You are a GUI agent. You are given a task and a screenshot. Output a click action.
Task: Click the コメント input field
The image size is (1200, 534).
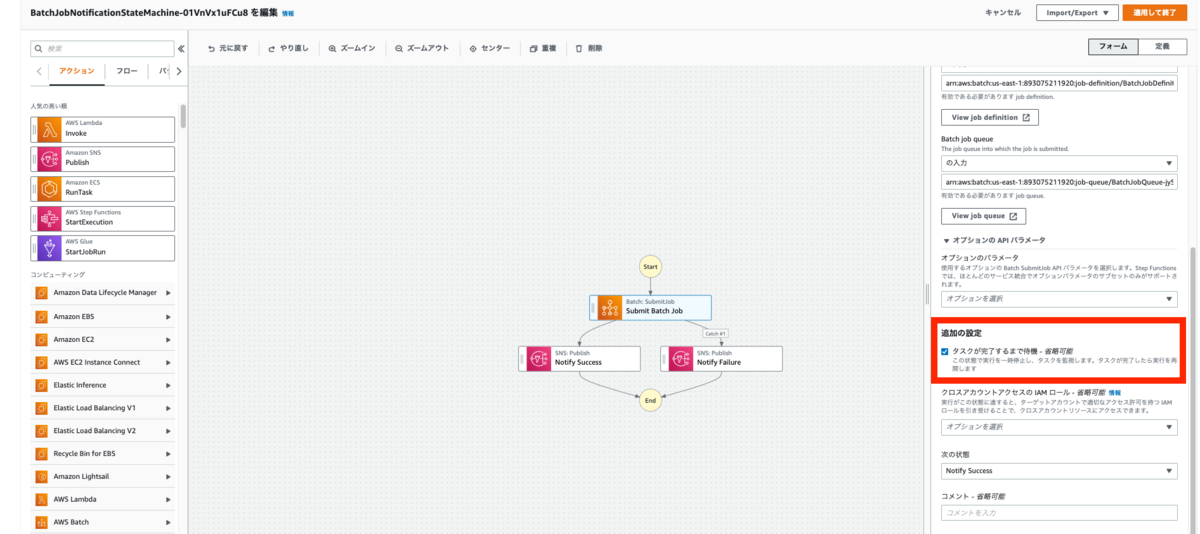[1059, 512]
